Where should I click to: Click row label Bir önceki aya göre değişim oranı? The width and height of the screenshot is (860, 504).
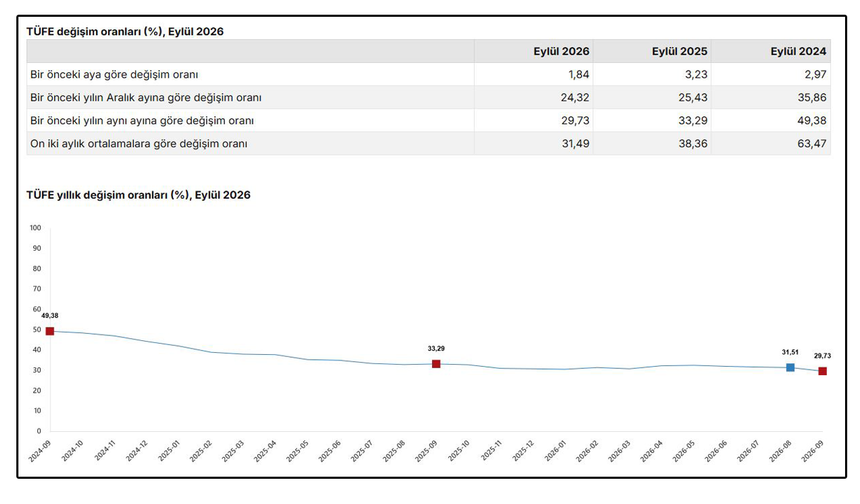click(x=114, y=75)
